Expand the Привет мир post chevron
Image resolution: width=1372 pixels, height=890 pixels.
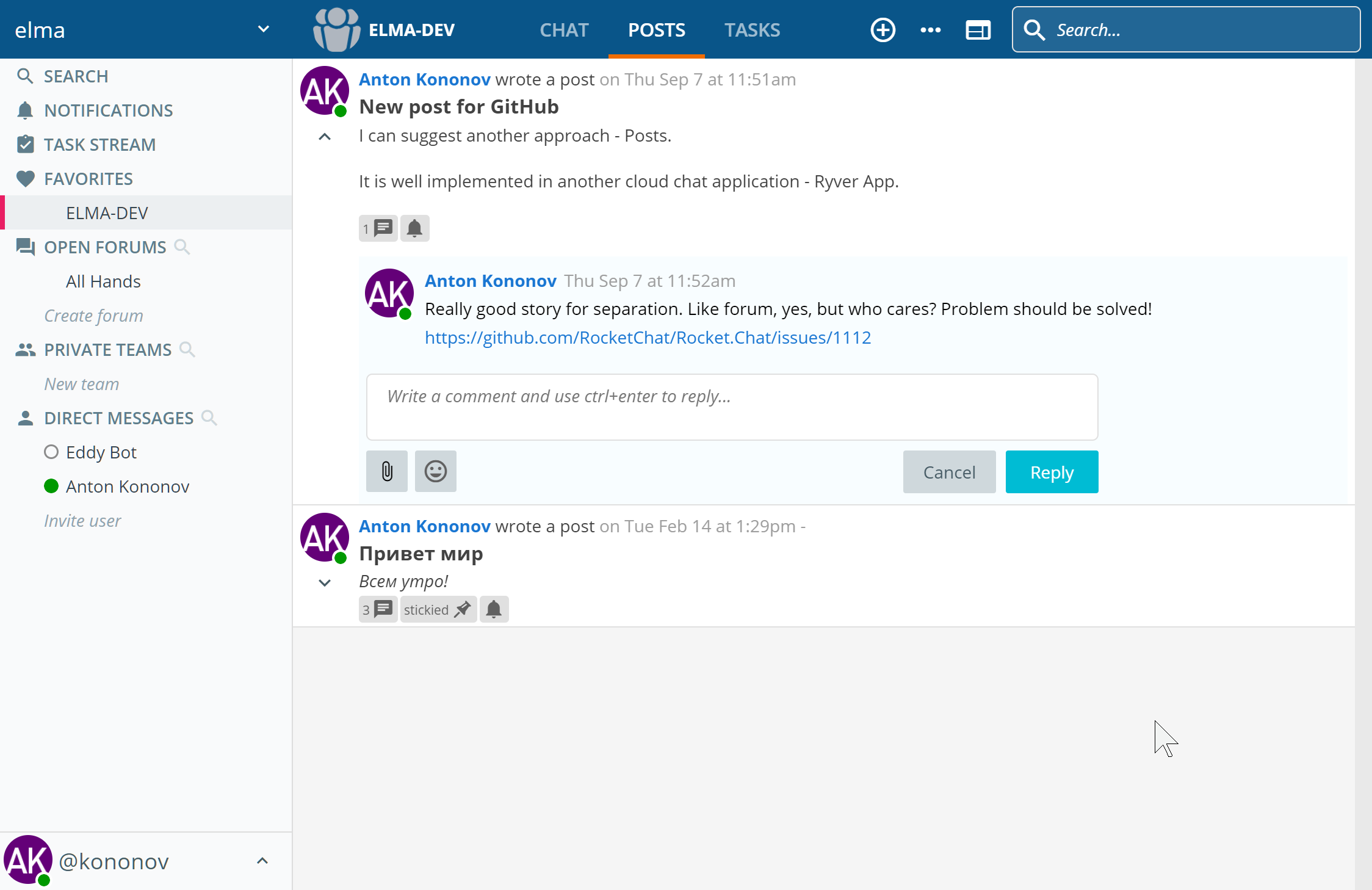pos(325,582)
